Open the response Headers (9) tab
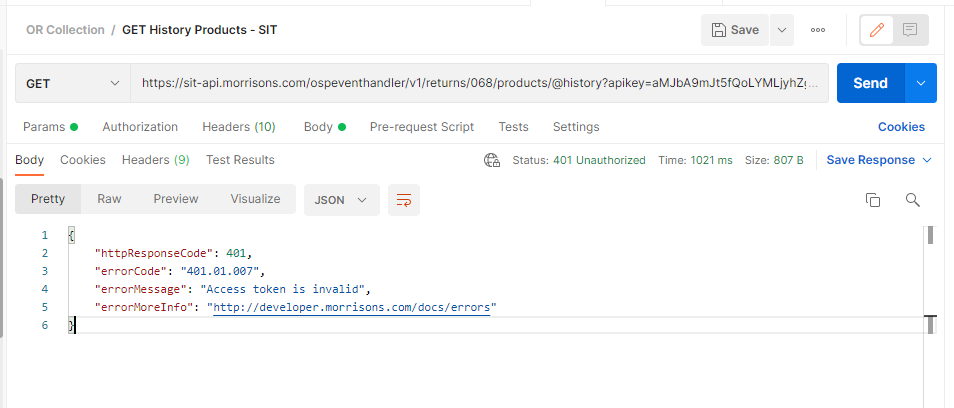The image size is (954, 408). [156, 160]
